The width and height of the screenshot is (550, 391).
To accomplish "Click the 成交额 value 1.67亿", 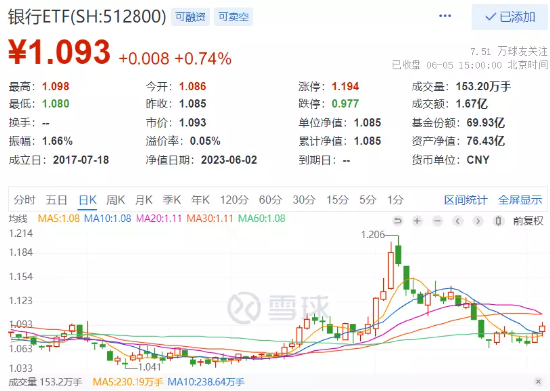I will (x=472, y=104).
